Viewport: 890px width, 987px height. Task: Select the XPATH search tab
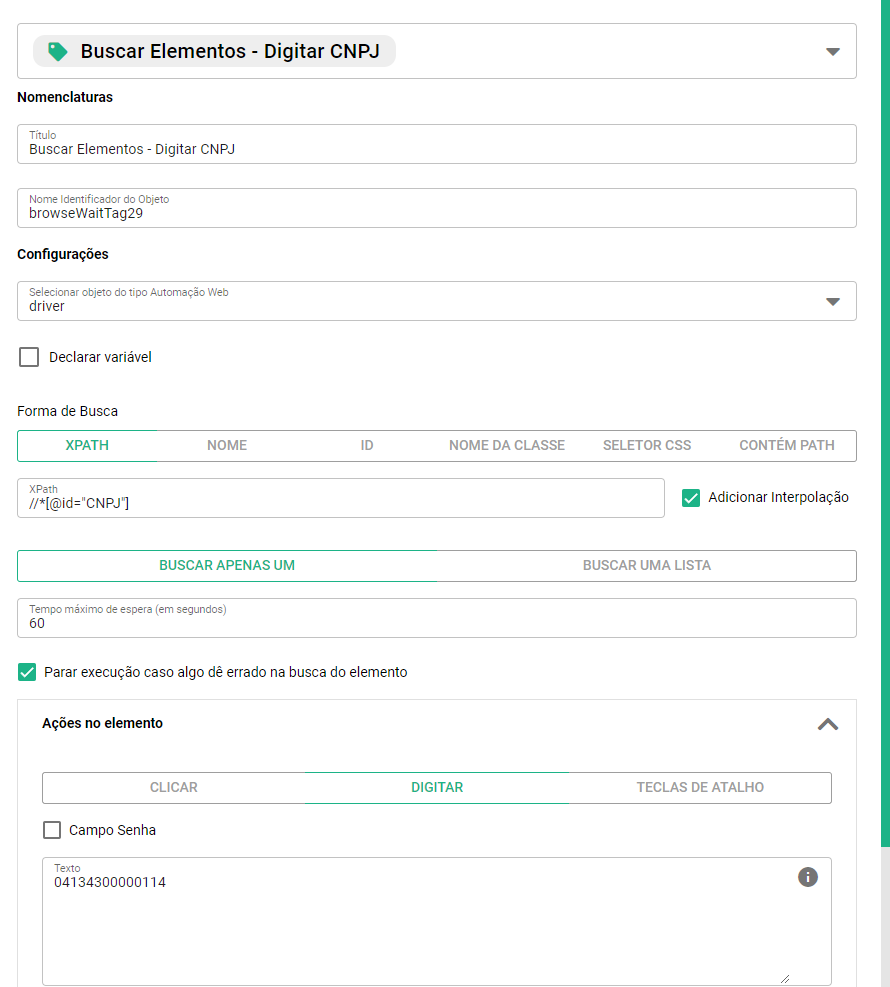click(87, 446)
